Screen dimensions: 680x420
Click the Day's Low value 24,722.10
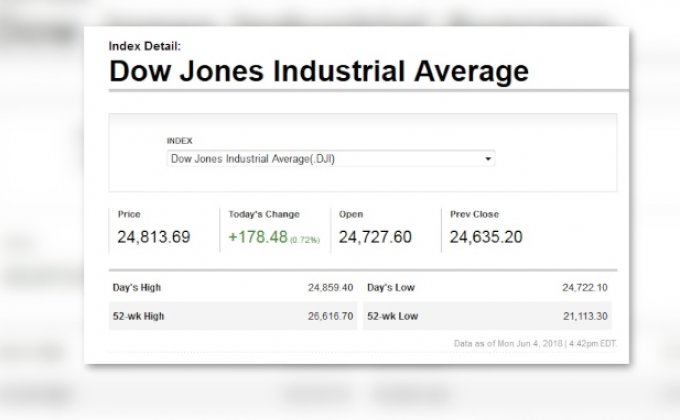[x=586, y=288]
